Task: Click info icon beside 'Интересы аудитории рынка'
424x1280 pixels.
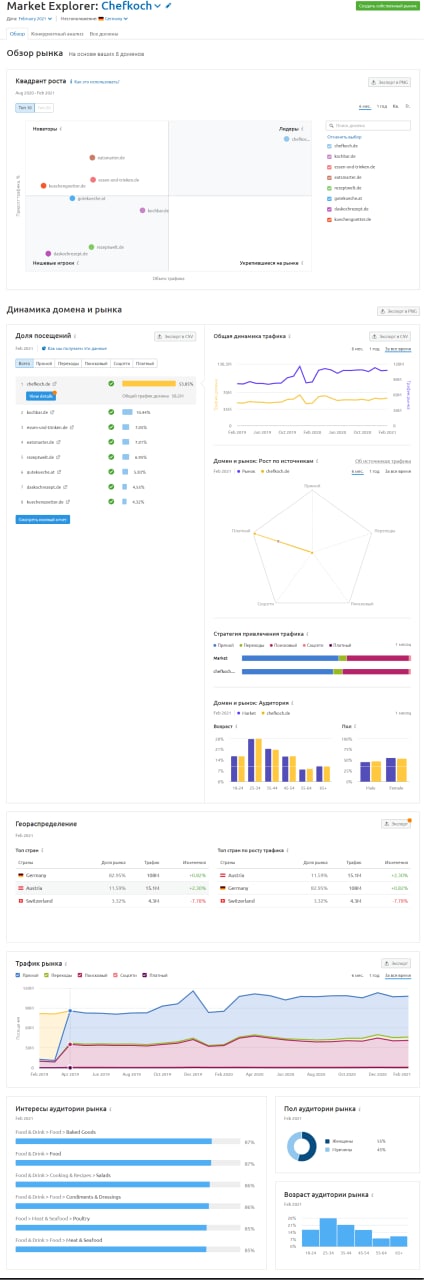Action: pos(109,1108)
